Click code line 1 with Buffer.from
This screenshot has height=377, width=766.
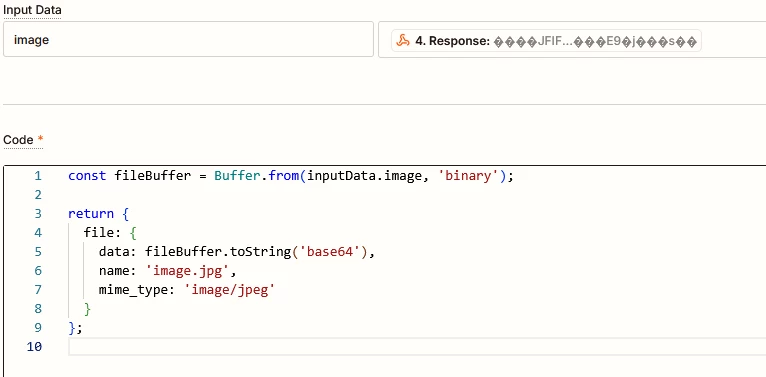click(291, 176)
